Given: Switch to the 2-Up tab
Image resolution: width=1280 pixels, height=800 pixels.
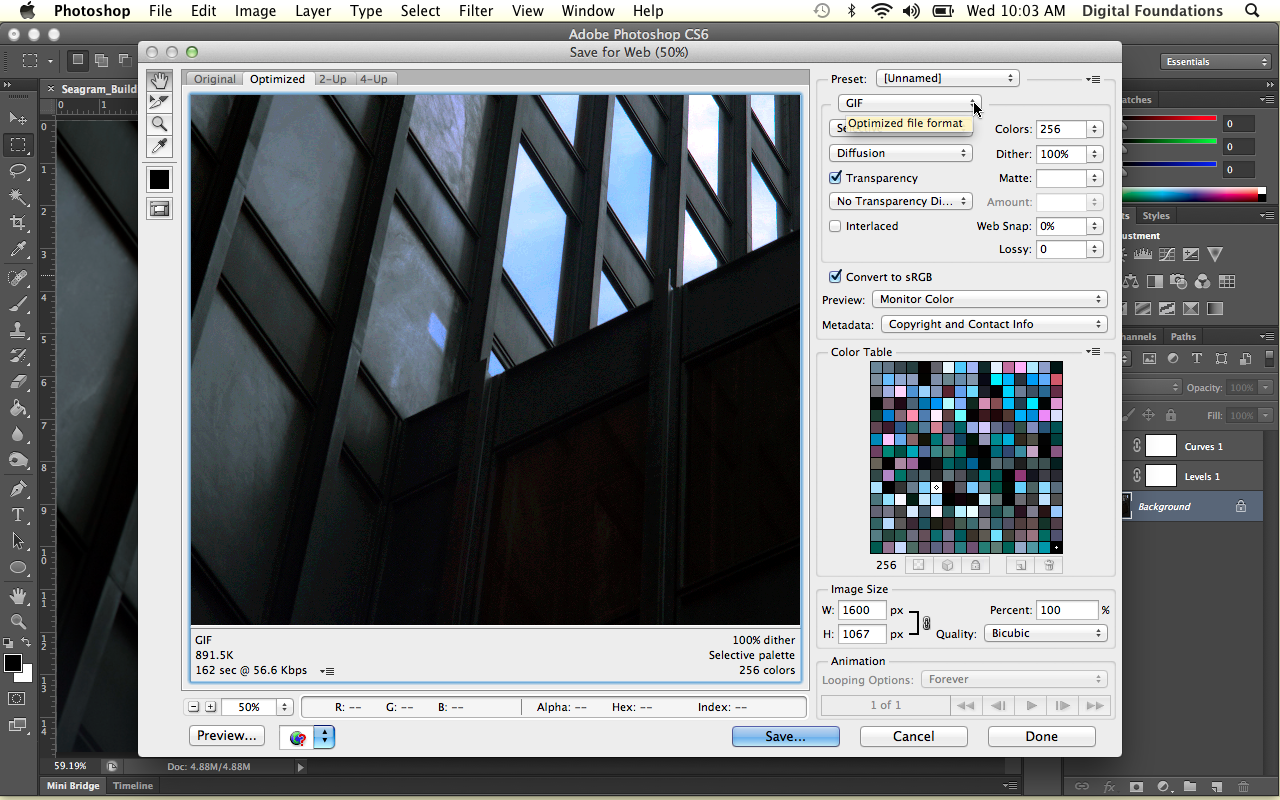Looking at the screenshot, I should coord(333,79).
